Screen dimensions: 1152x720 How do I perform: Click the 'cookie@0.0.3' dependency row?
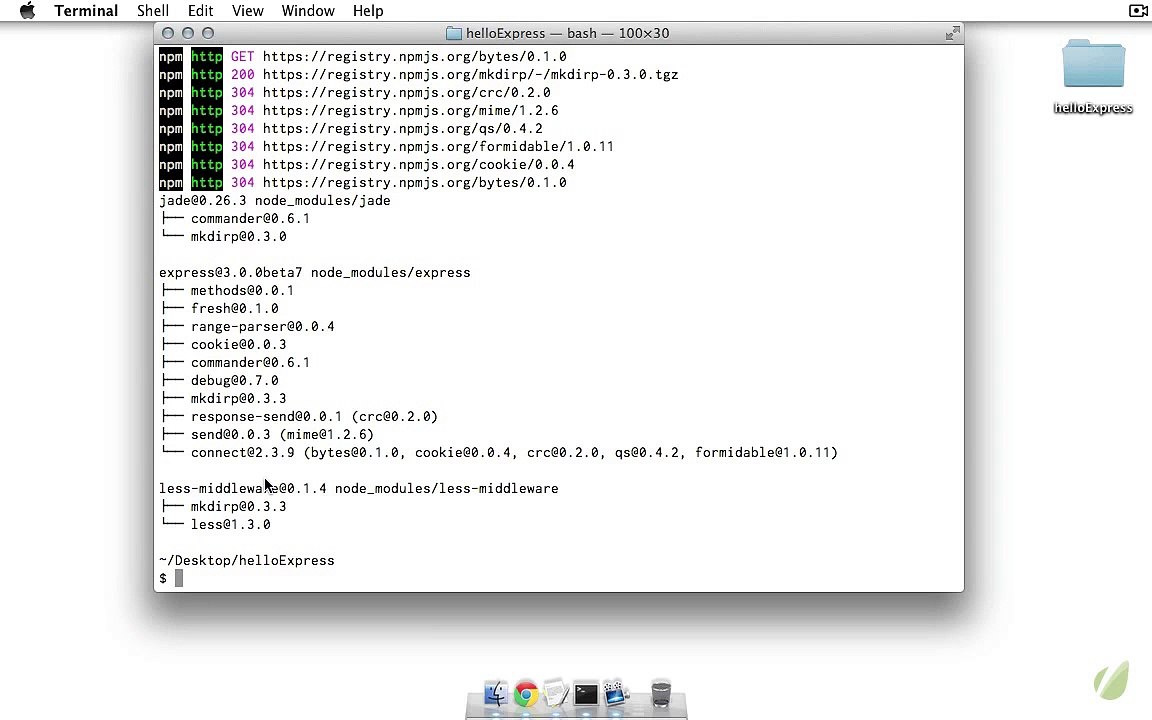pyautogui.click(x=239, y=345)
